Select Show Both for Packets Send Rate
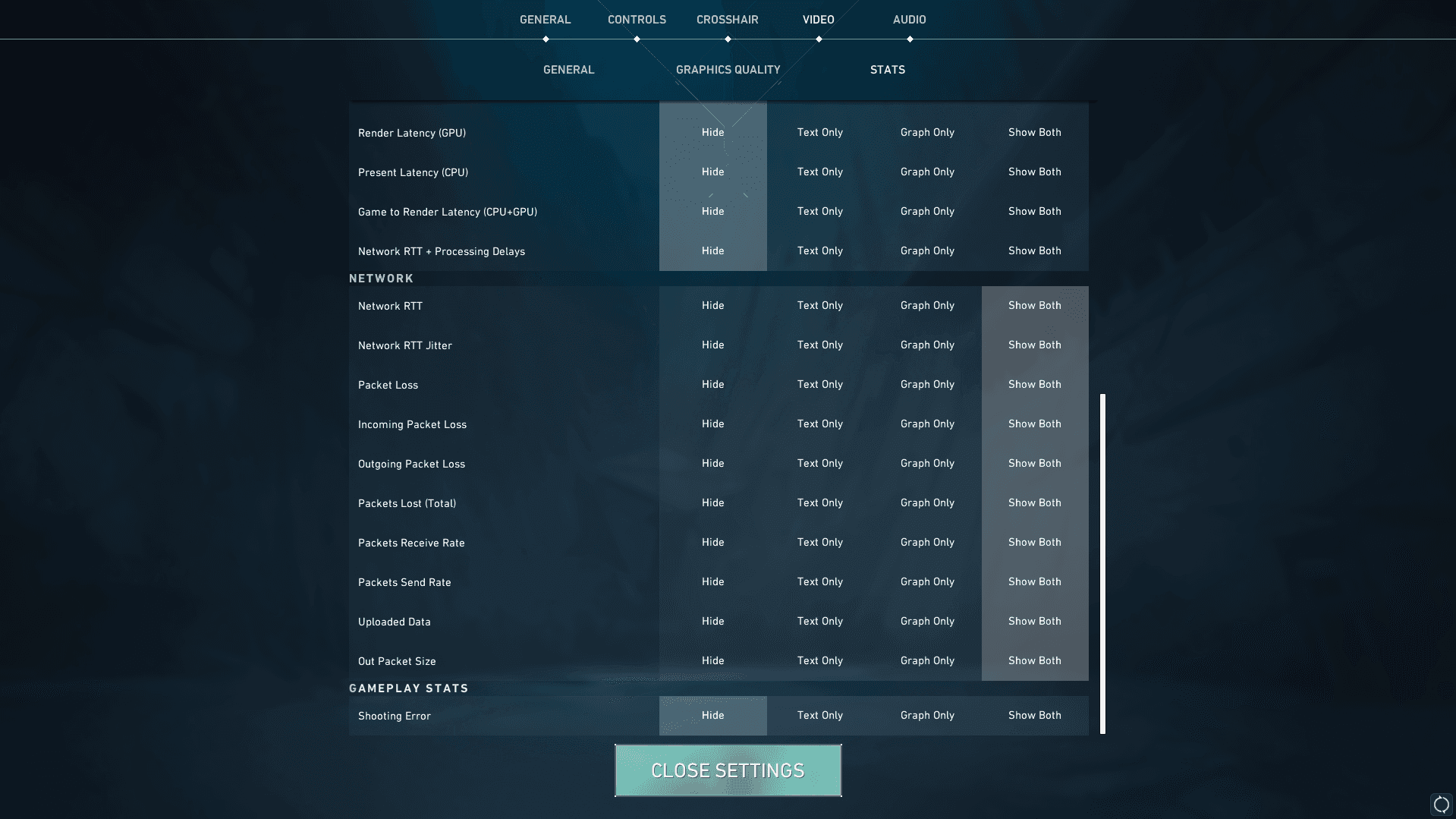 pos(1035,582)
